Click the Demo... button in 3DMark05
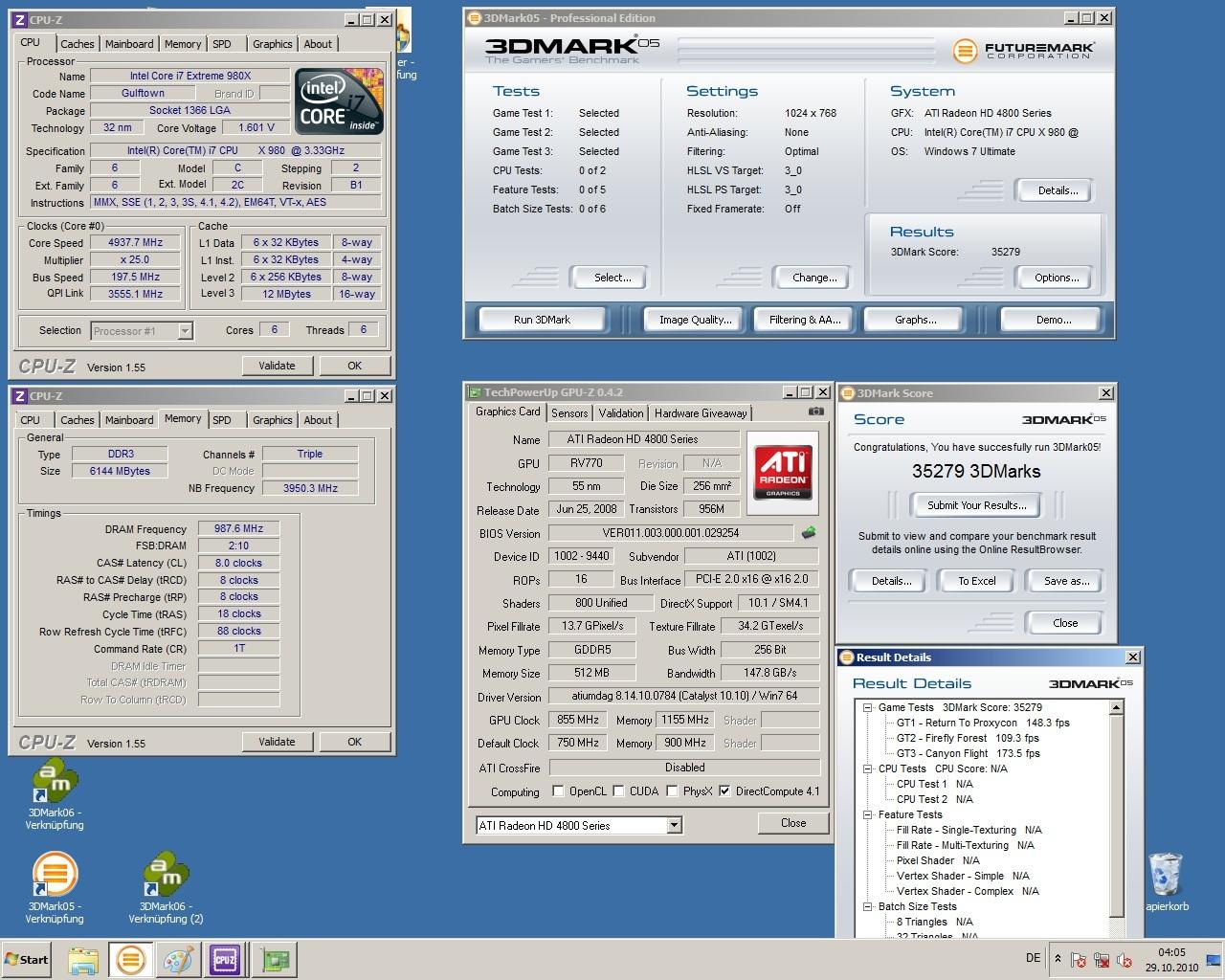Screen dimensions: 1225x980 coord(1053,320)
